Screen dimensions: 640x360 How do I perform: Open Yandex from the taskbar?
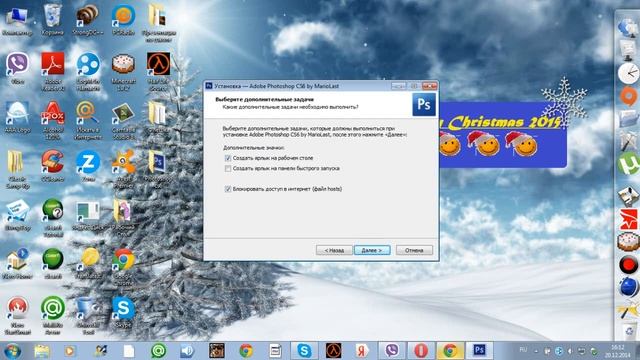[x=362, y=351]
